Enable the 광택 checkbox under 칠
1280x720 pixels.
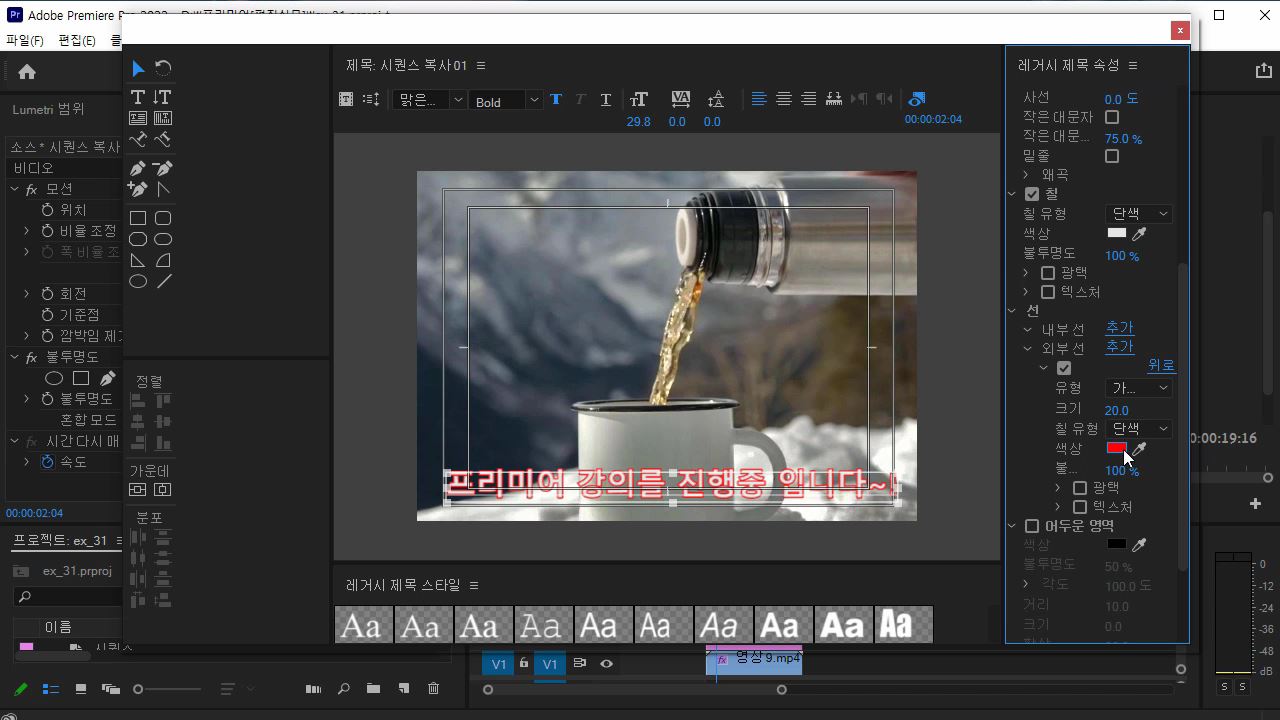pos(1048,272)
